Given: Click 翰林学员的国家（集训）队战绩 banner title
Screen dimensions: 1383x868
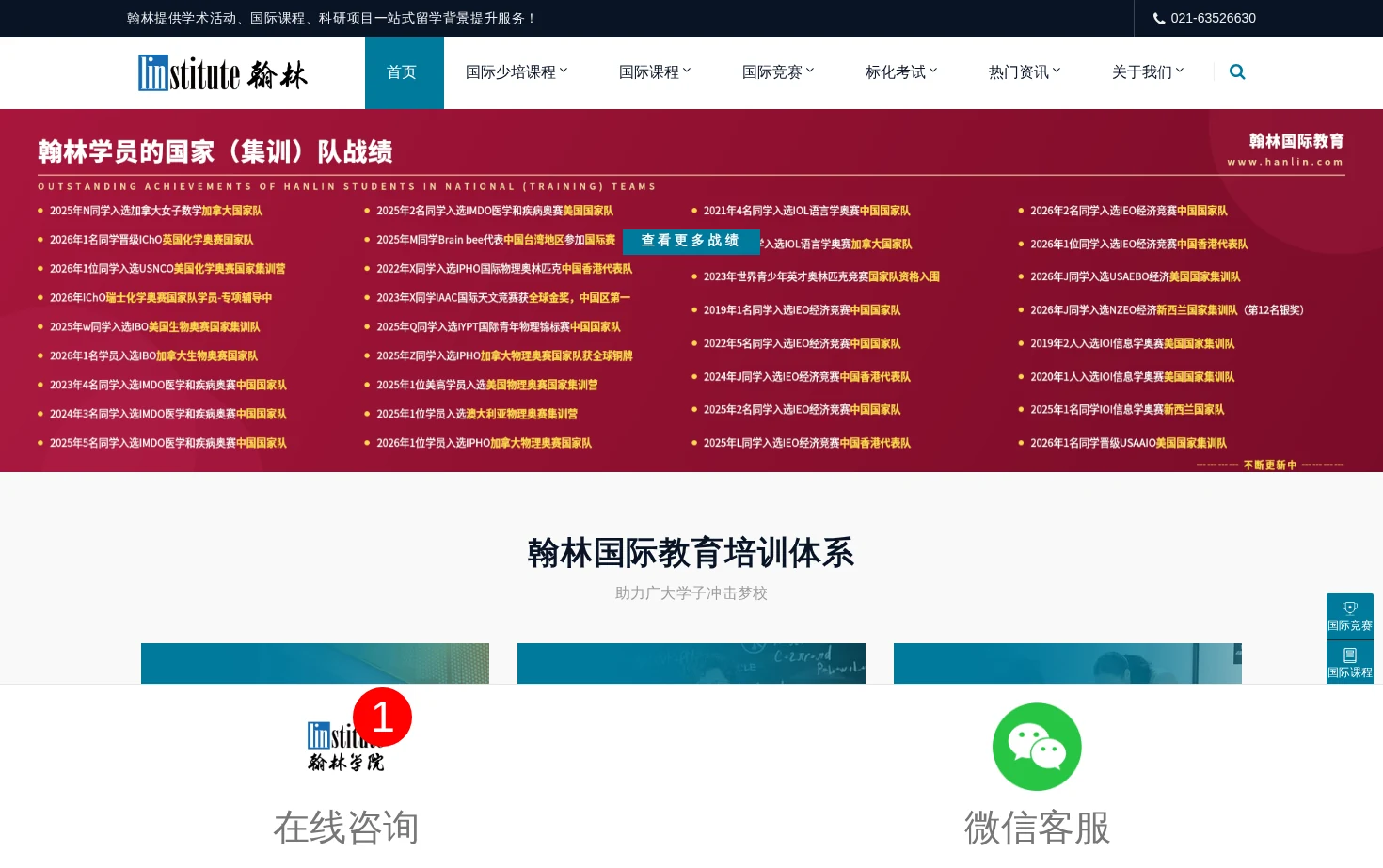Looking at the screenshot, I should (x=215, y=151).
